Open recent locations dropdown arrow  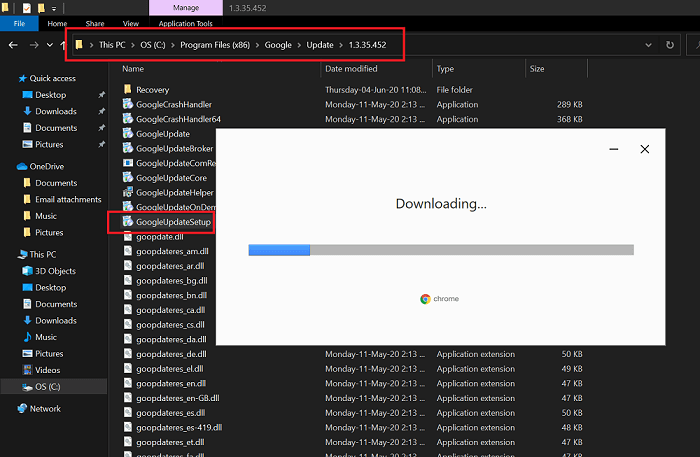tap(50, 45)
